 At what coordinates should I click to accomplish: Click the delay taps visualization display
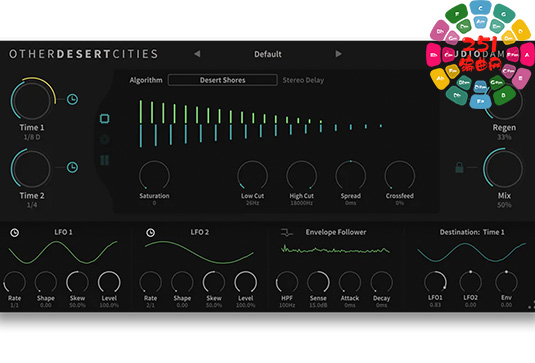click(x=260, y=124)
